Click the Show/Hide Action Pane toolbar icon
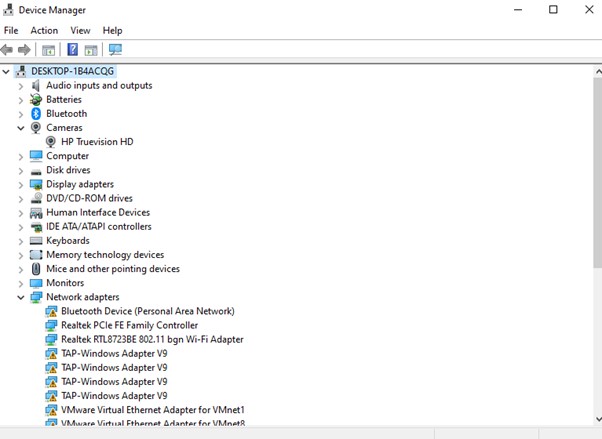Image resolution: width=602 pixels, height=439 pixels. [91, 50]
